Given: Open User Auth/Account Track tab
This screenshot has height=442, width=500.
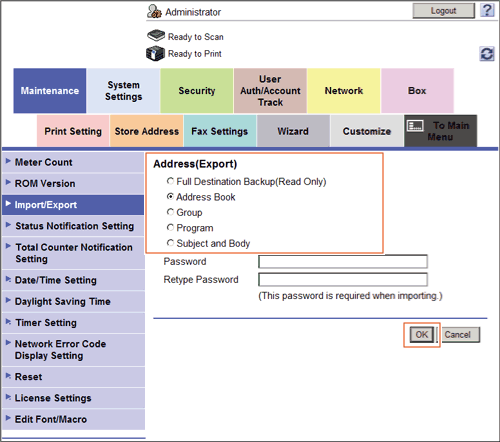Looking at the screenshot, I should [270, 91].
